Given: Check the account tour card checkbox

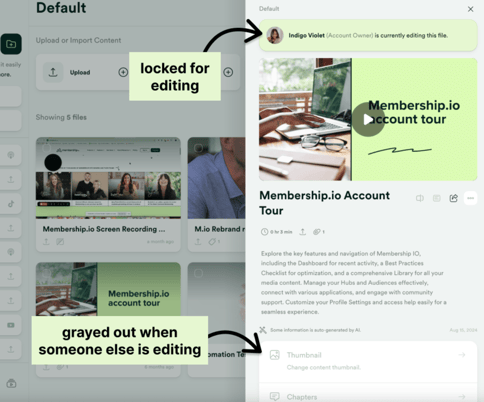Looking at the screenshot, I should pyautogui.click(x=46, y=273).
